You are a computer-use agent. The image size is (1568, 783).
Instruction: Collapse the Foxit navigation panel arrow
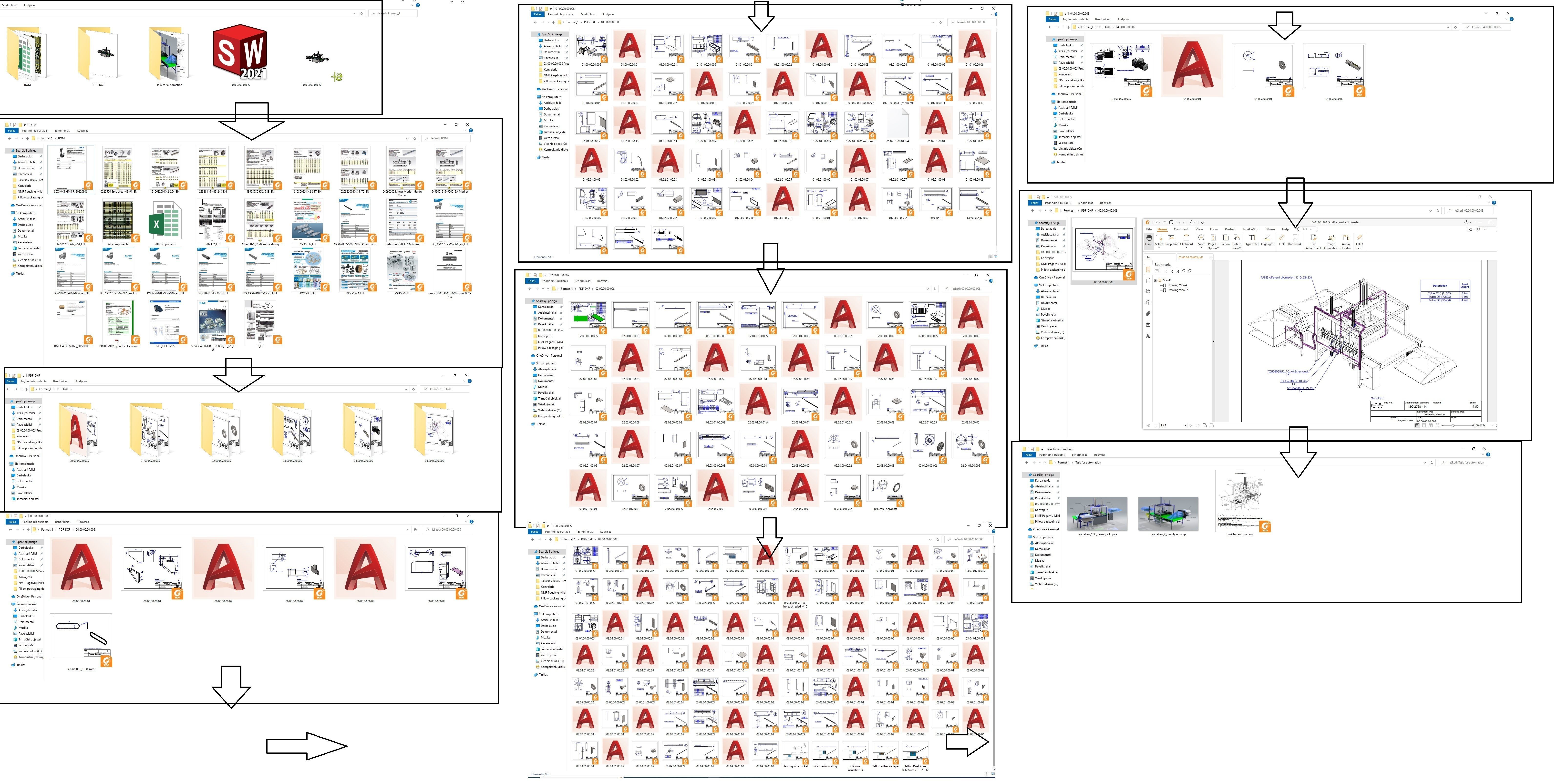point(1214,341)
